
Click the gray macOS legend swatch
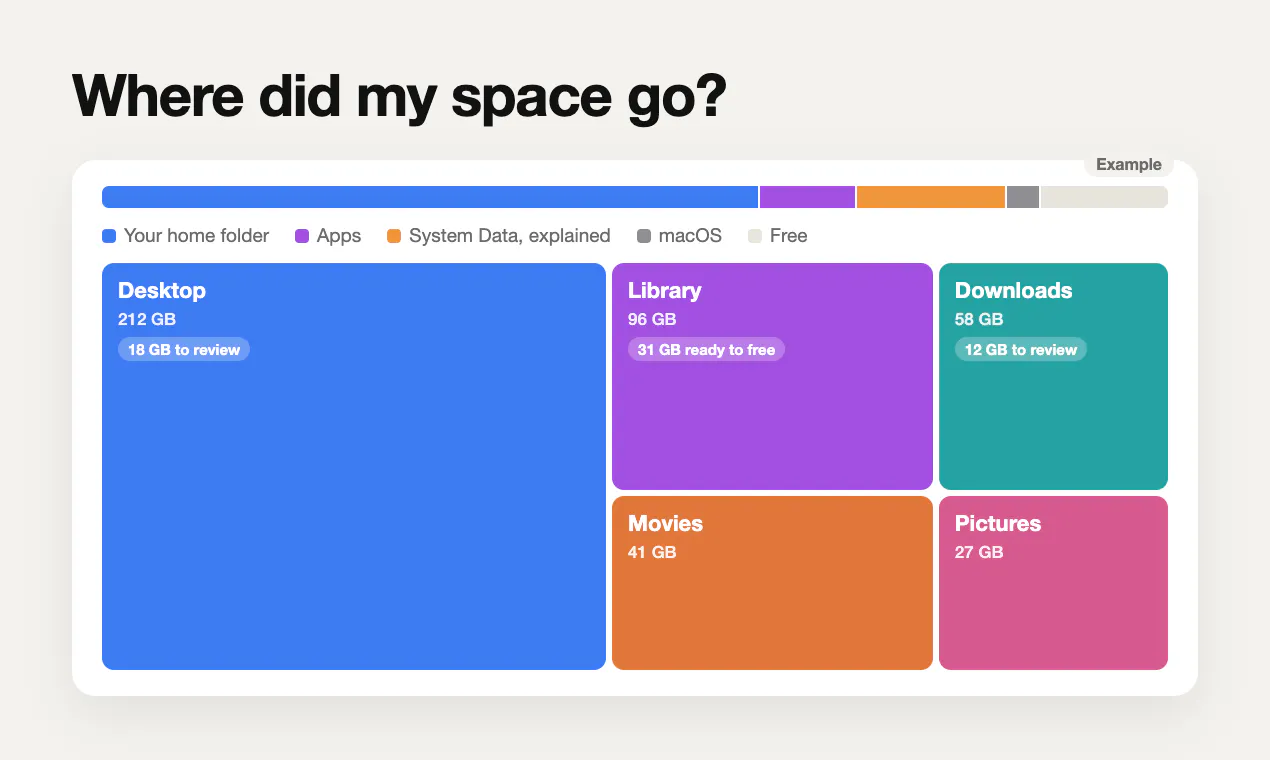point(644,236)
